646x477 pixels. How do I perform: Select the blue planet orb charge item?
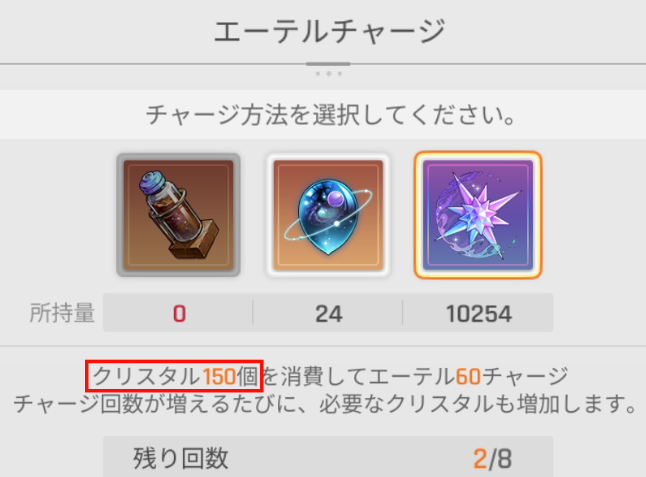328,215
